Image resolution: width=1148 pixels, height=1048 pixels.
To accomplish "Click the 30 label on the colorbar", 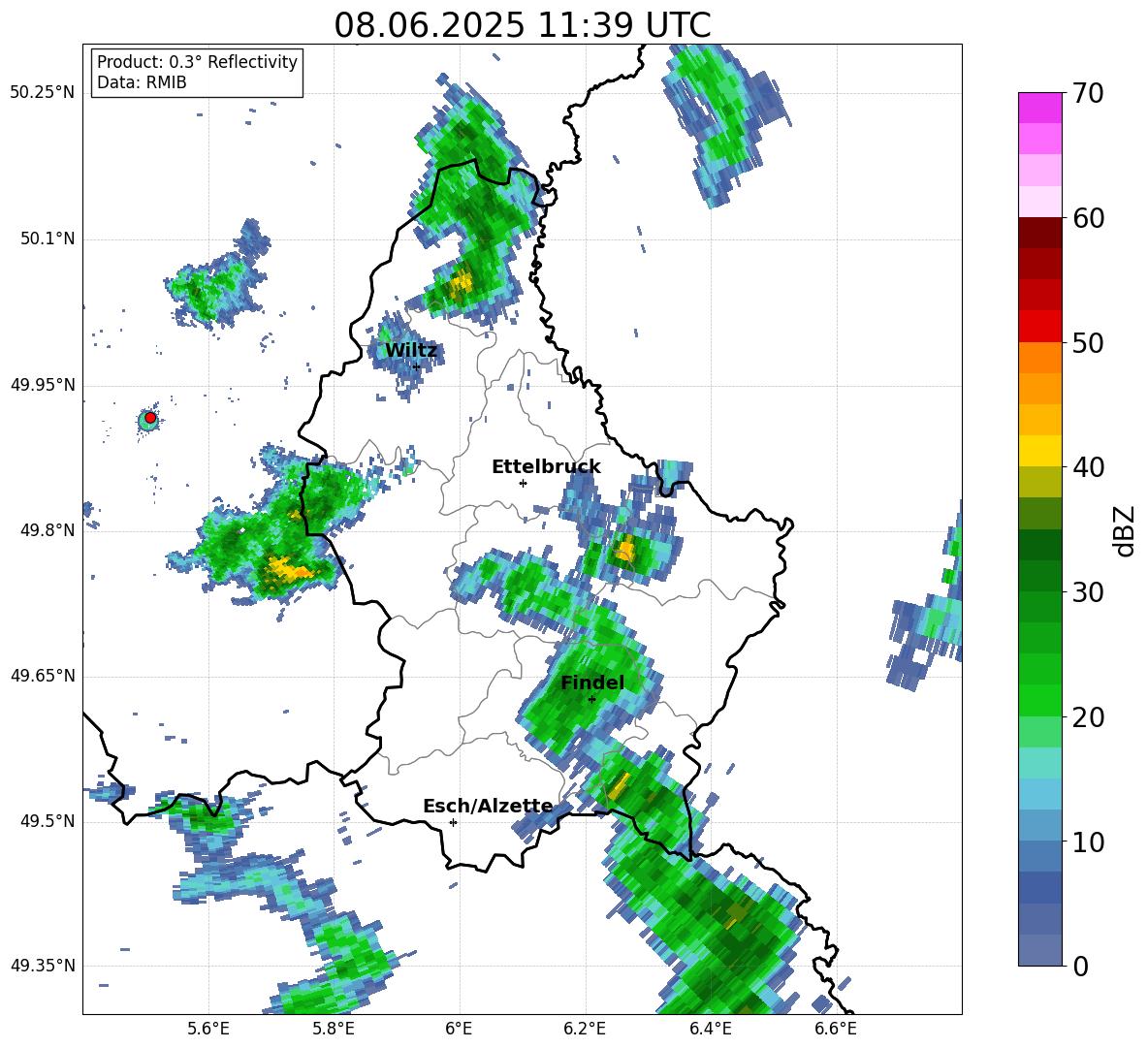I will coord(1087,592).
